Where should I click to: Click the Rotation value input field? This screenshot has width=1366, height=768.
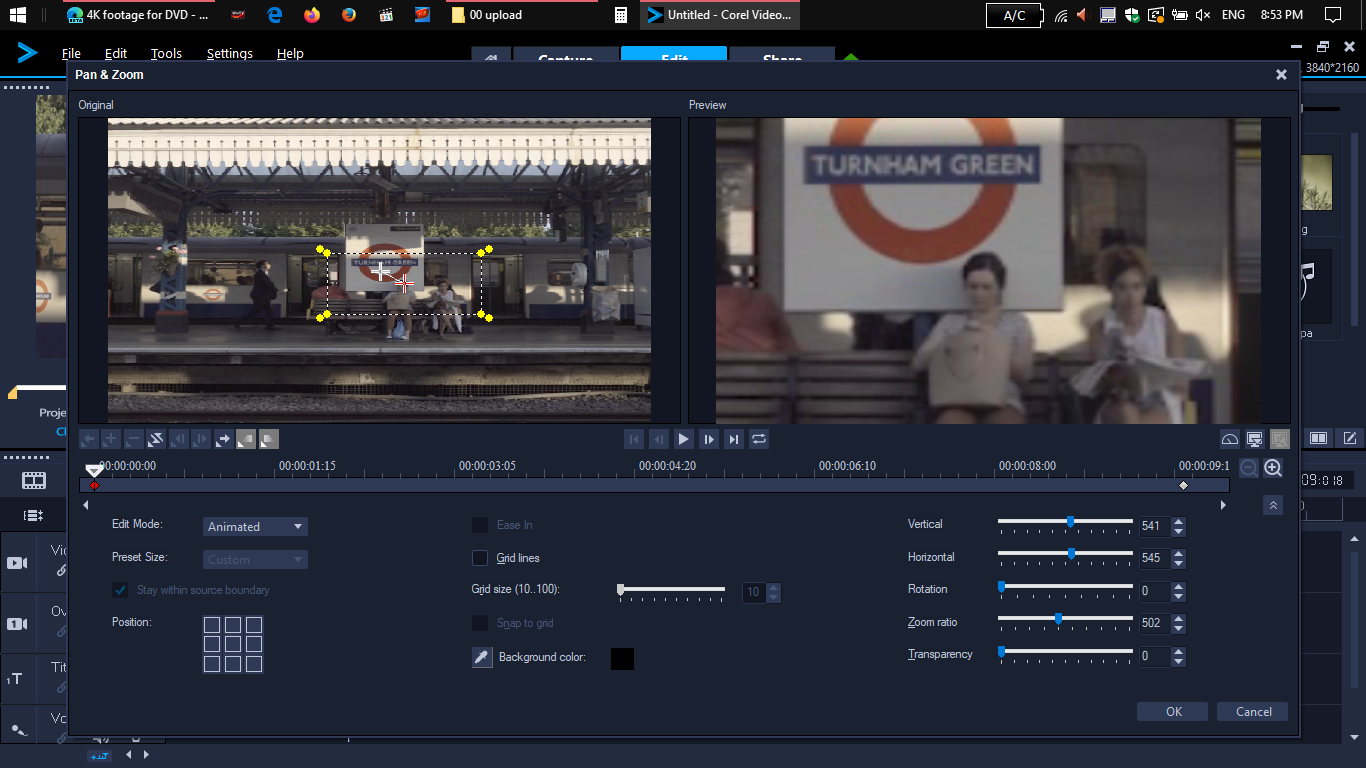[x=1154, y=591]
